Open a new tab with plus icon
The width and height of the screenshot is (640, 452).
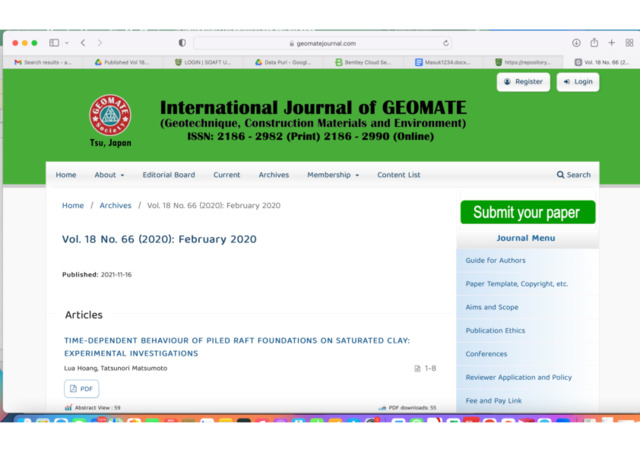coord(611,42)
